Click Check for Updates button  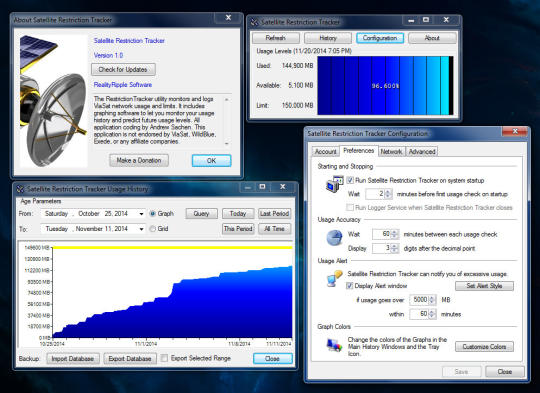[123, 70]
